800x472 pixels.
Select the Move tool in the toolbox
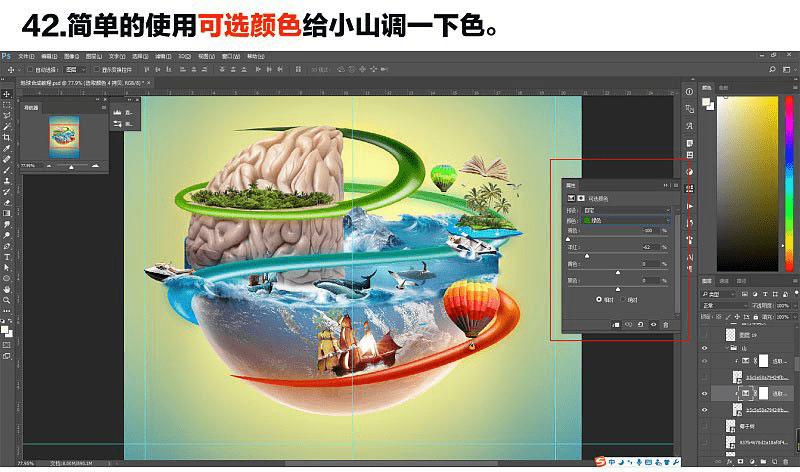7,94
